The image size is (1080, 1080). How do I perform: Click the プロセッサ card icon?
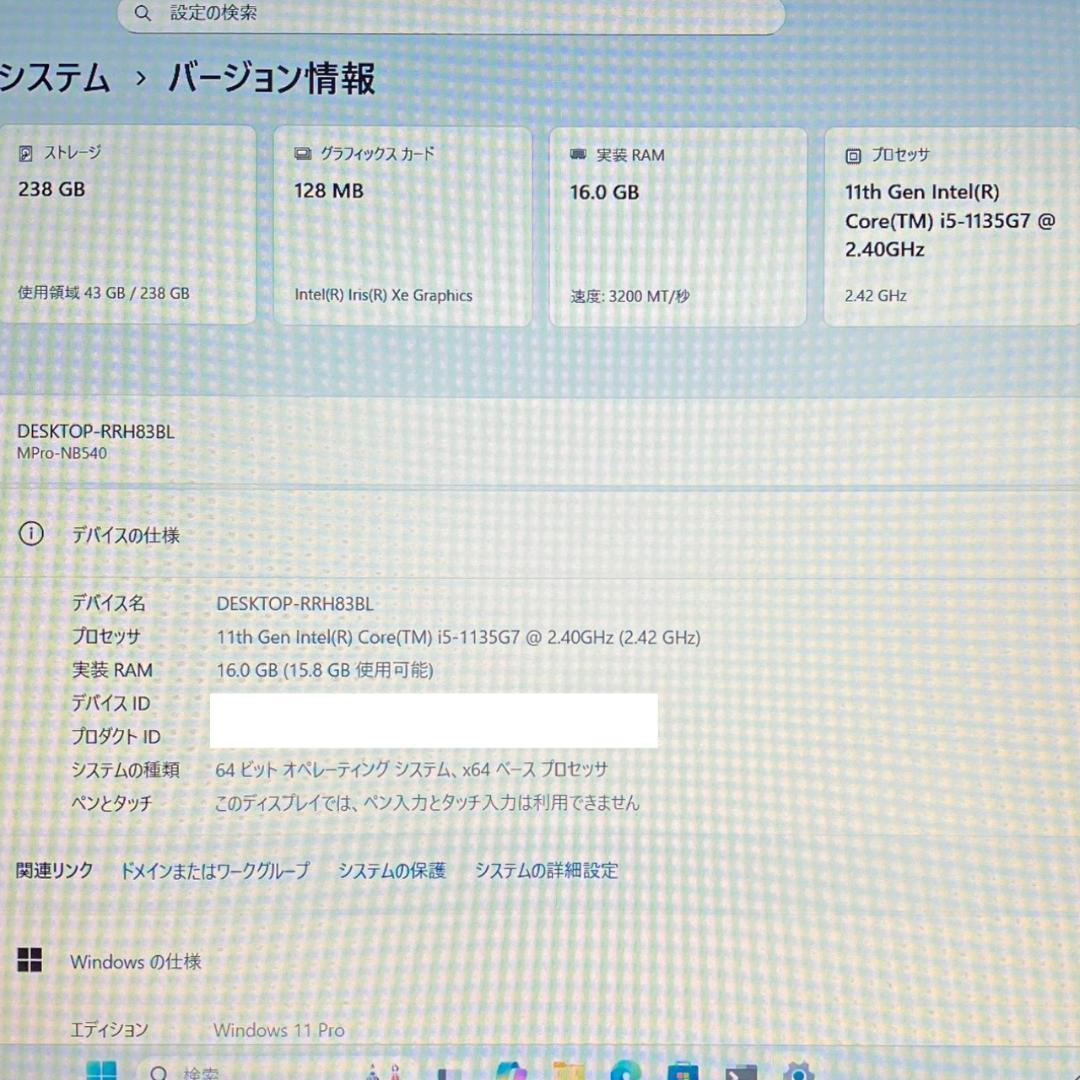coord(853,156)
